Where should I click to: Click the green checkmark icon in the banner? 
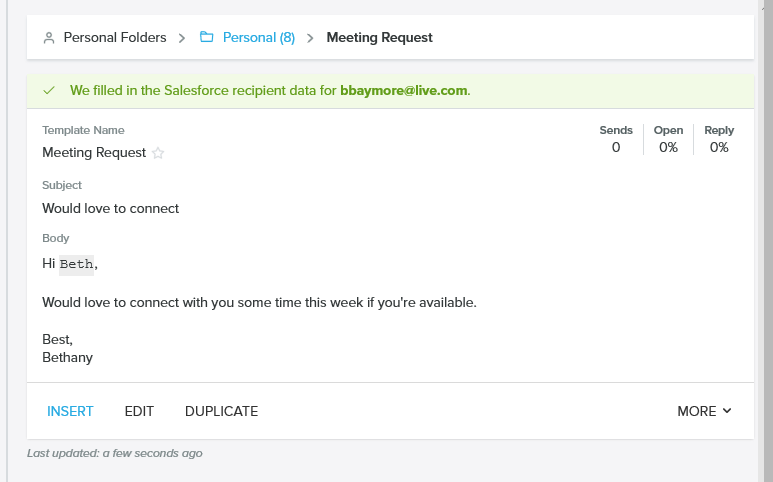coord(49,91)
